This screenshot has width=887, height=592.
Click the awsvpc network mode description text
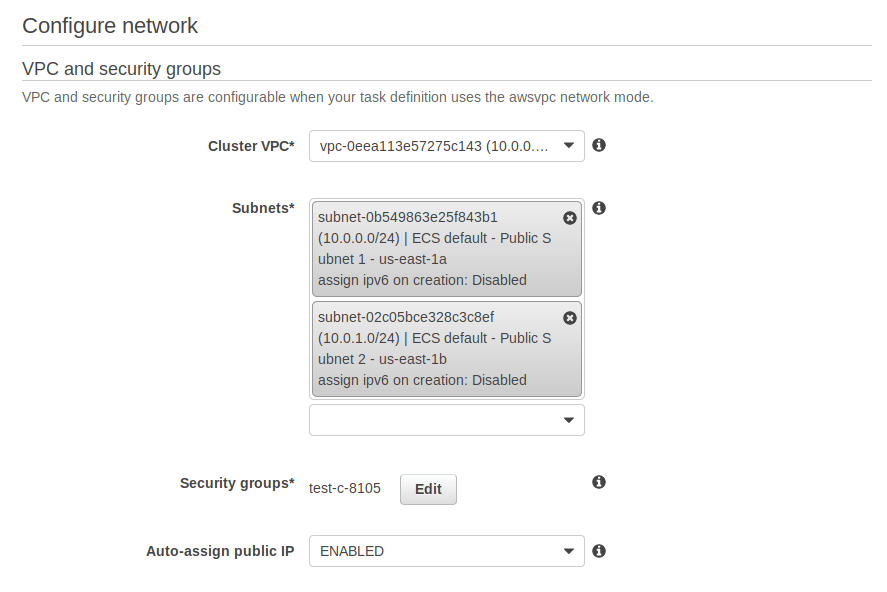tap(338, 98)
